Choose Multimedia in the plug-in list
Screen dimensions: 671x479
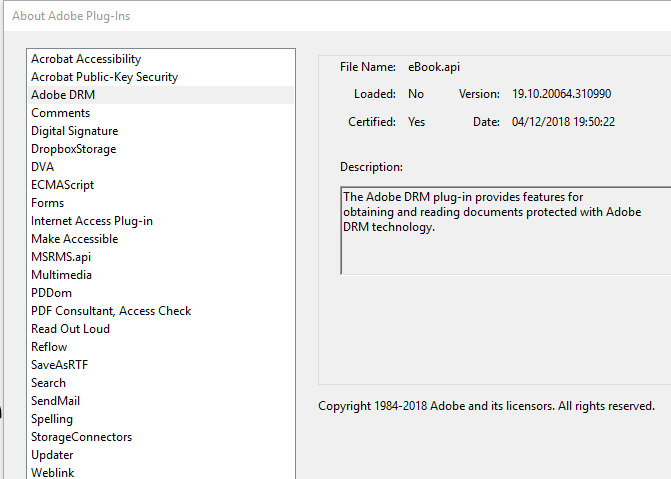click(62, 275)
